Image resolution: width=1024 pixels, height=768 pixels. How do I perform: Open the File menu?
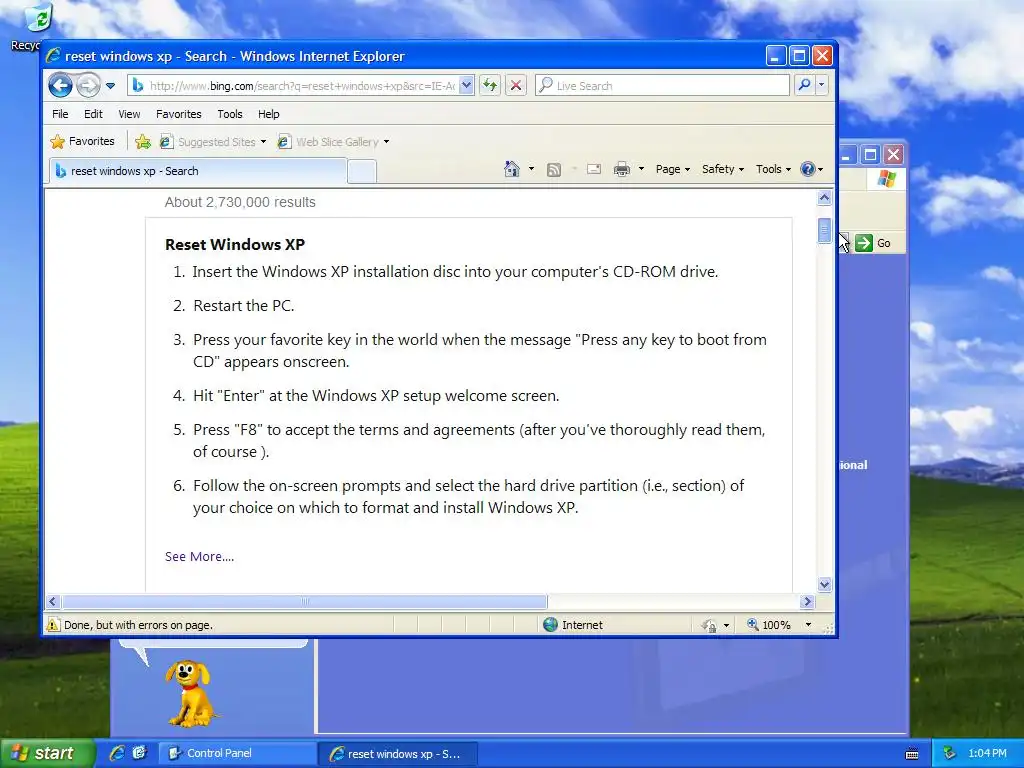coord(60,114)
